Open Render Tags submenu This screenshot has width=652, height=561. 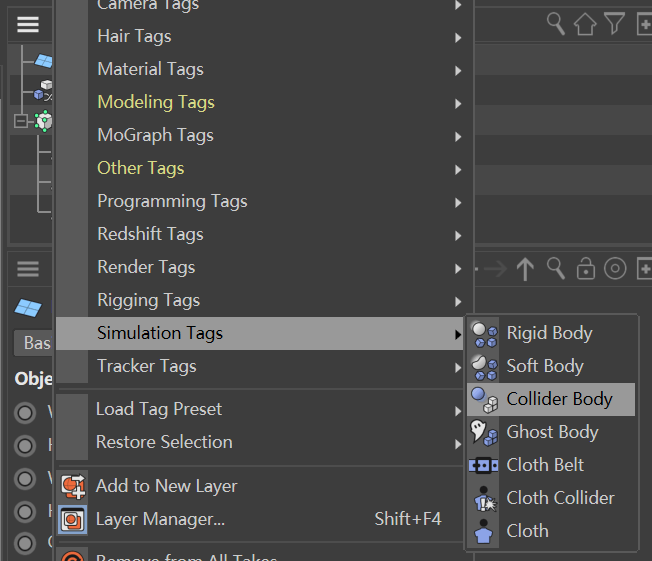click(259, 267)
